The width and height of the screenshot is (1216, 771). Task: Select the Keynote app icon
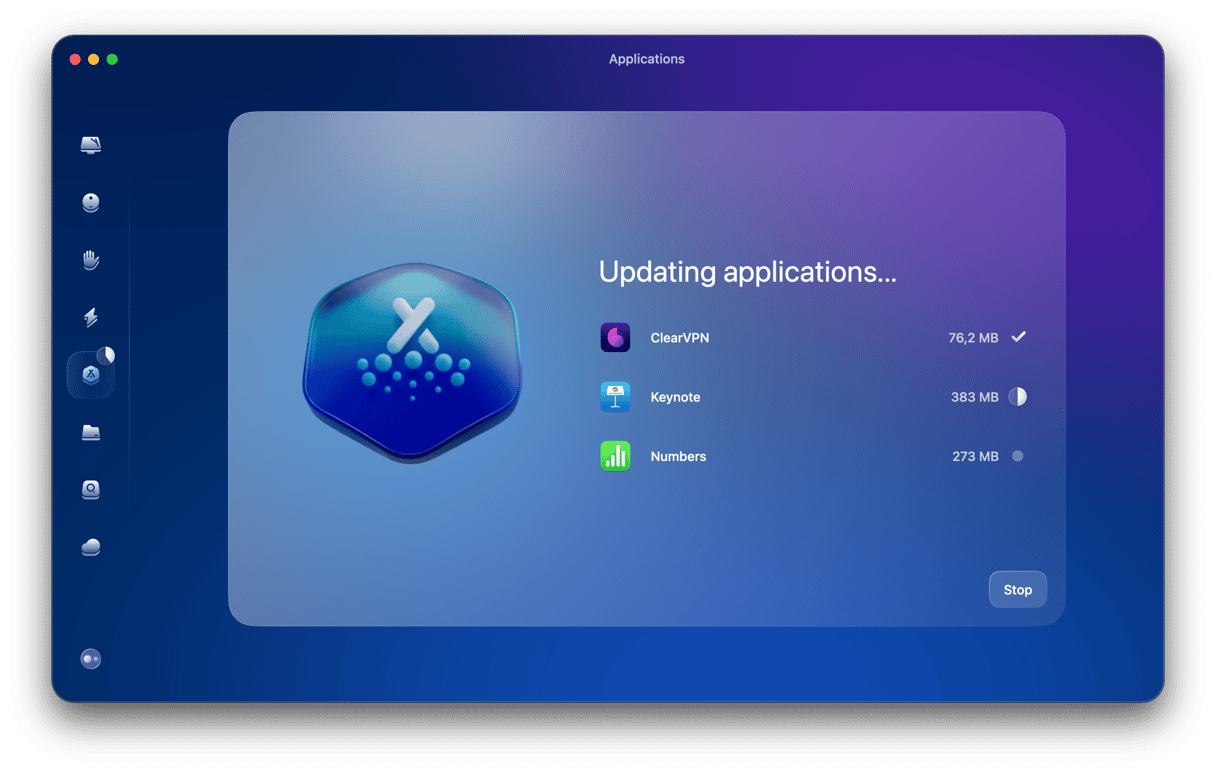[x=615, y=397]
